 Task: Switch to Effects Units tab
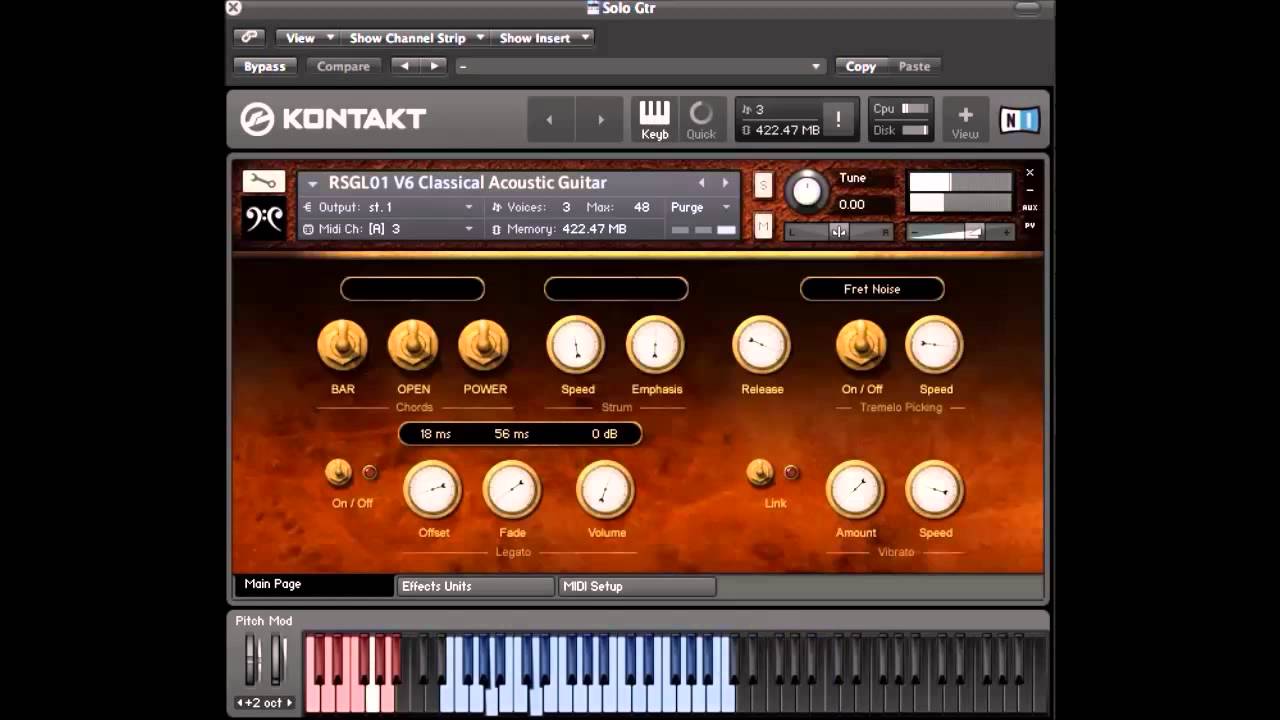(475, 586)
